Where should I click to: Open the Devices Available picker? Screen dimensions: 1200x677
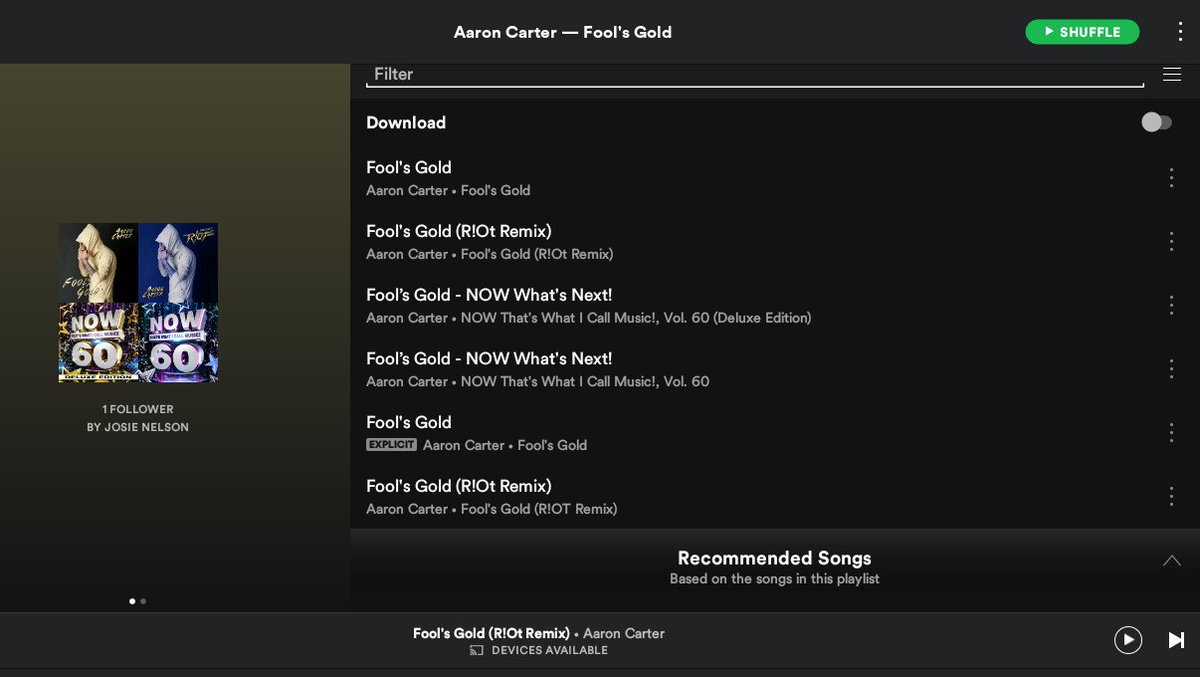point(539,650)
